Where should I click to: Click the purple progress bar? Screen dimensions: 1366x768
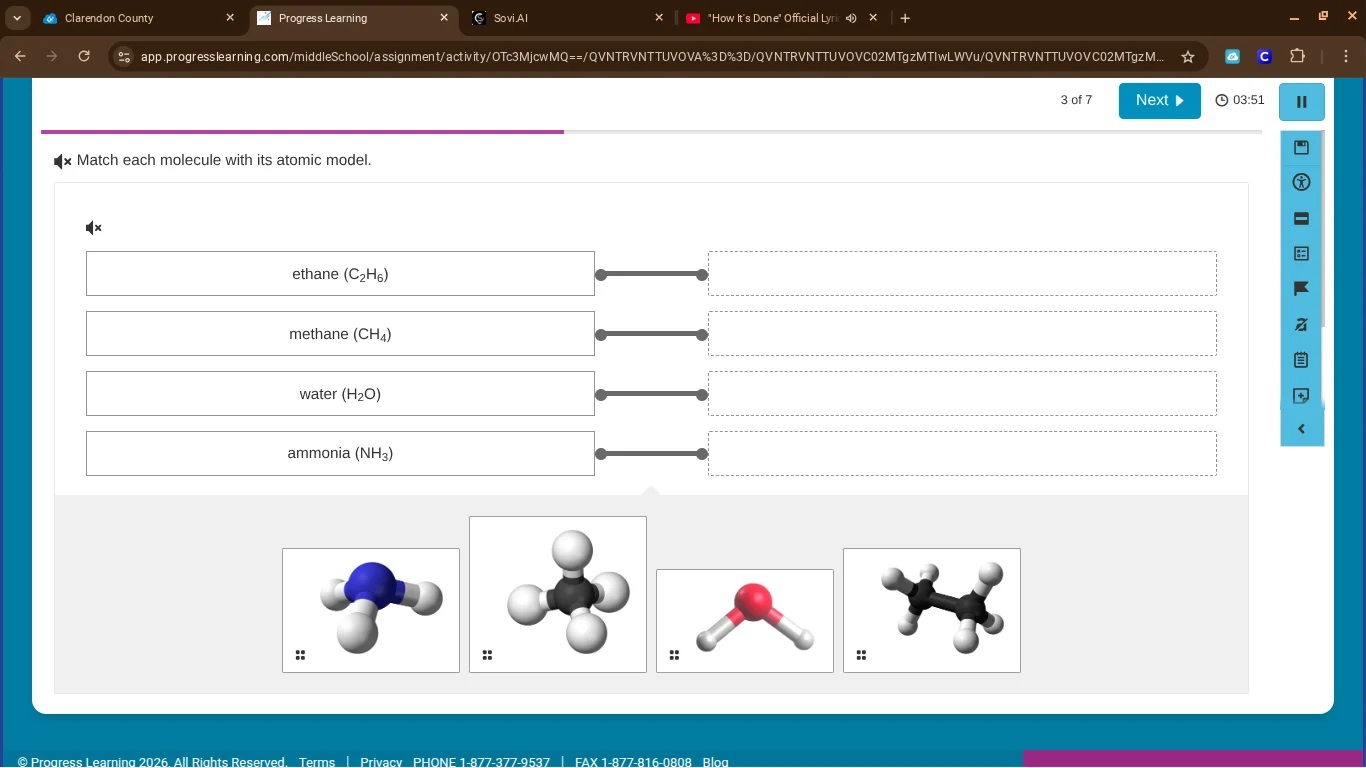300,131
